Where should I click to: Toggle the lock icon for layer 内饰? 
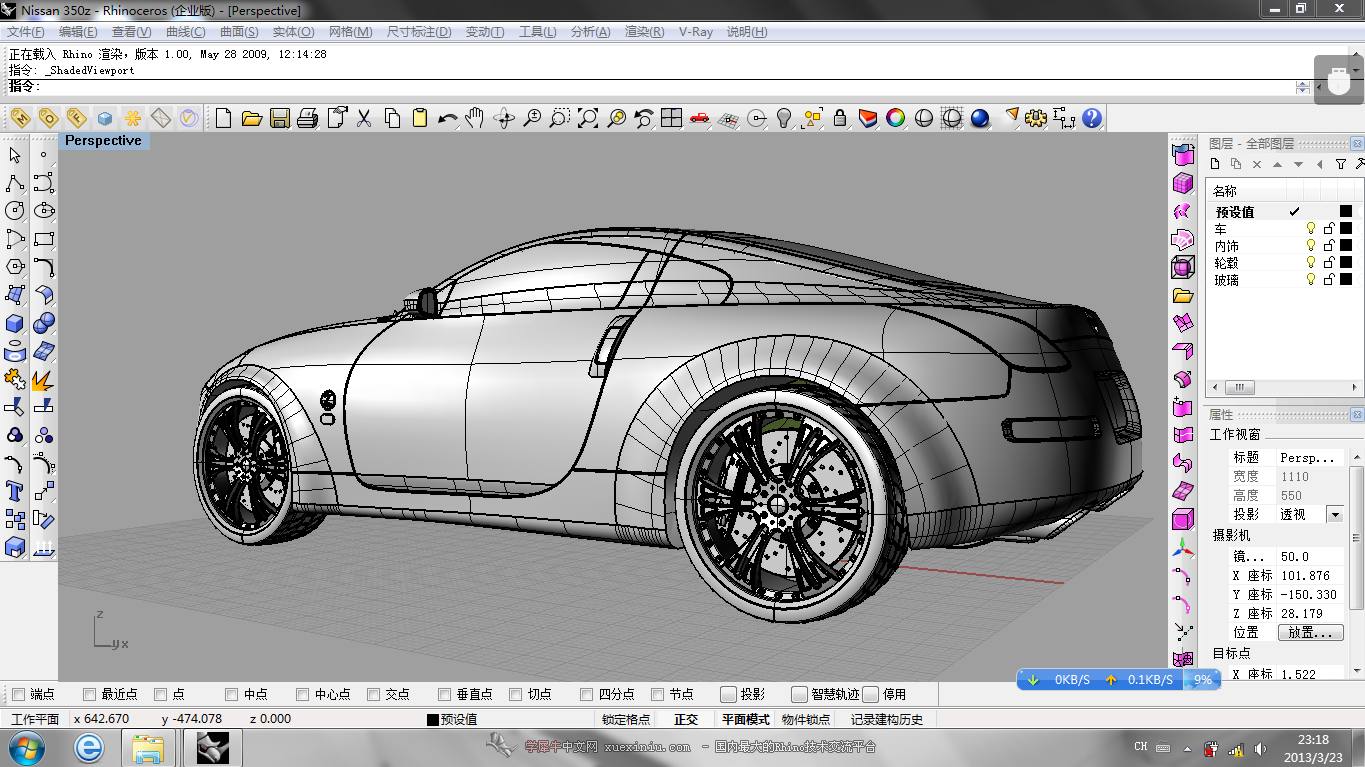tap(1329, 246)
